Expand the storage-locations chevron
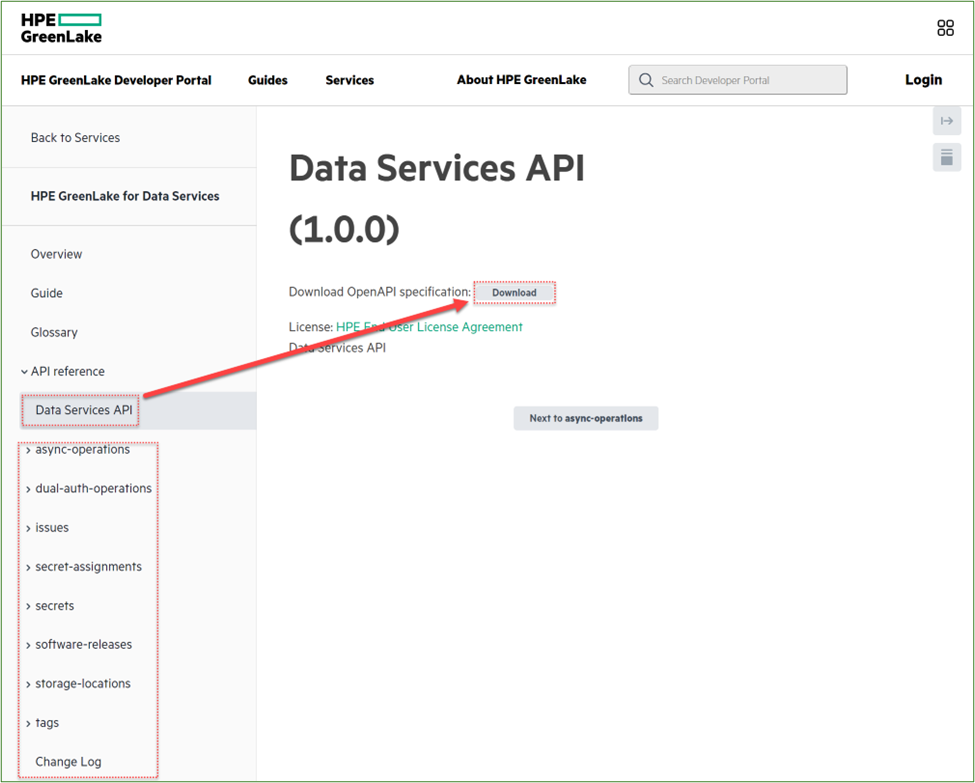 click(28, 685)
